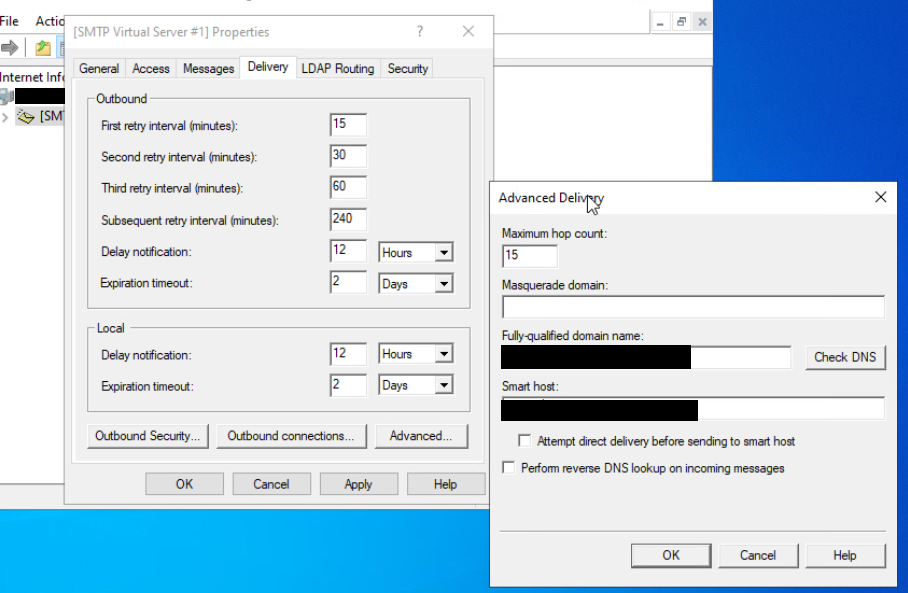Click Outbound Delay notification value field
This screenshot has width=908, height=593.
point(348,251)
